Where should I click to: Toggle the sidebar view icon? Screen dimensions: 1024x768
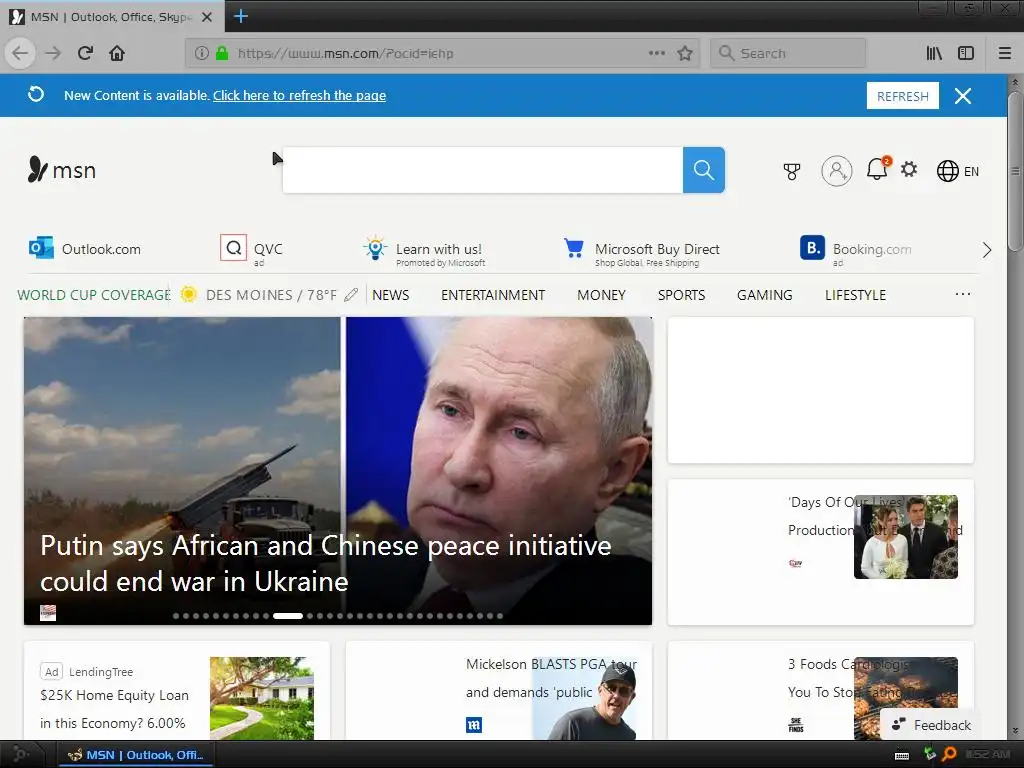point(966,53)
